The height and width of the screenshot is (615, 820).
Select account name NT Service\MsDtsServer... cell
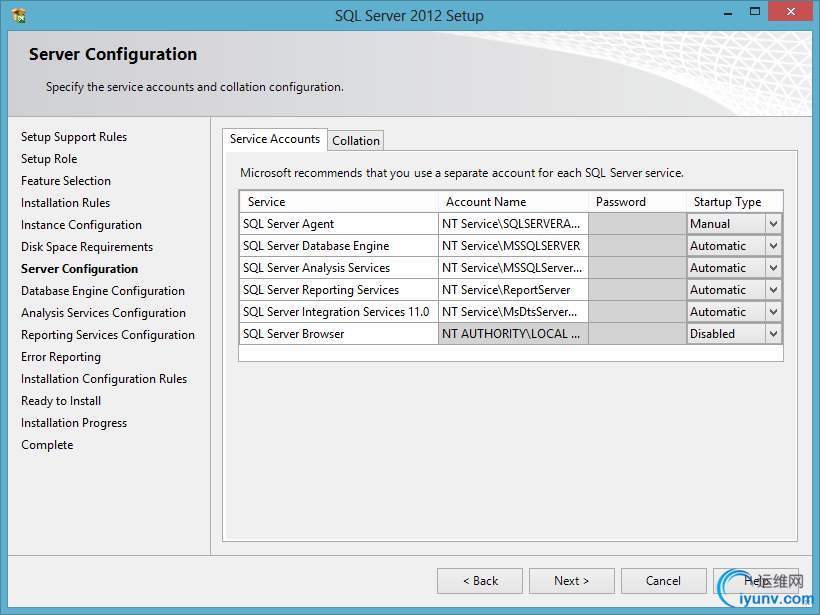(x=513, y=312)
